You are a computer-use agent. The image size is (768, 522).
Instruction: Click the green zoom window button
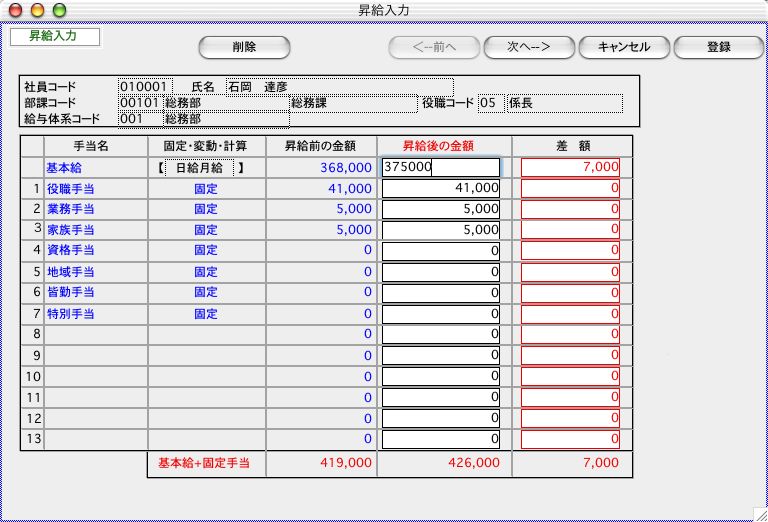coord(59,10)
